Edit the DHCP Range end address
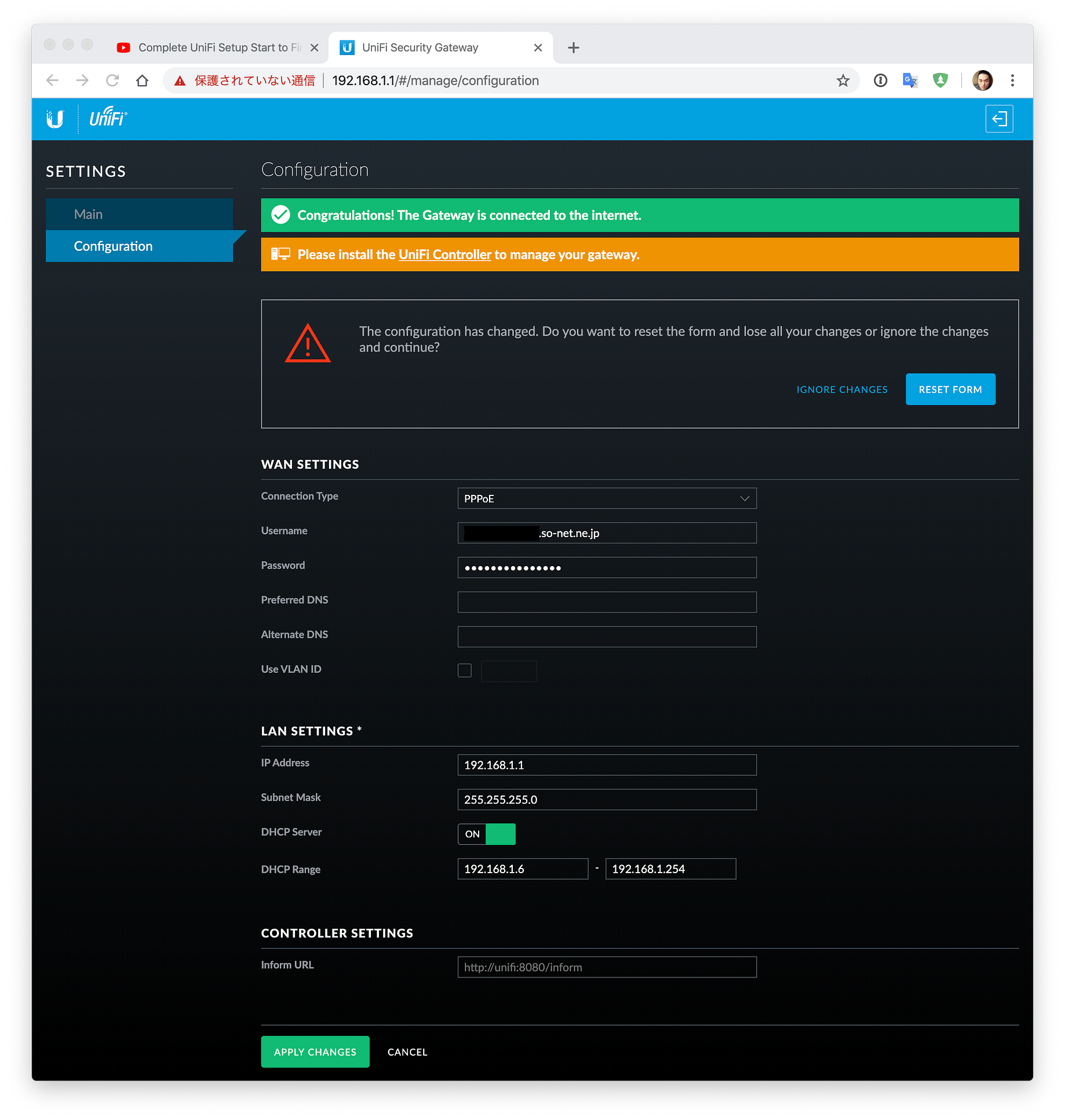 click(671, 869)
